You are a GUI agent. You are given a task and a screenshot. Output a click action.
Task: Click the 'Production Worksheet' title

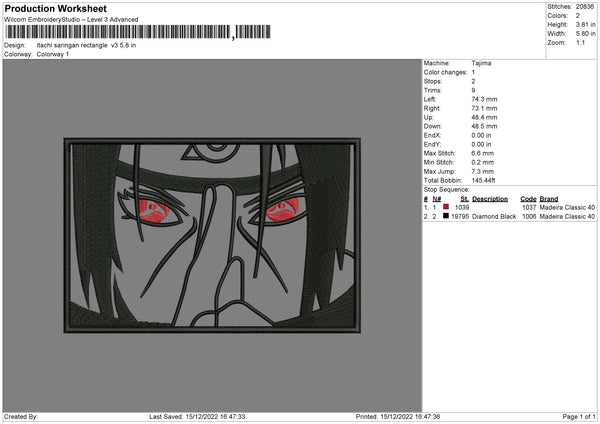pos(56,8)
